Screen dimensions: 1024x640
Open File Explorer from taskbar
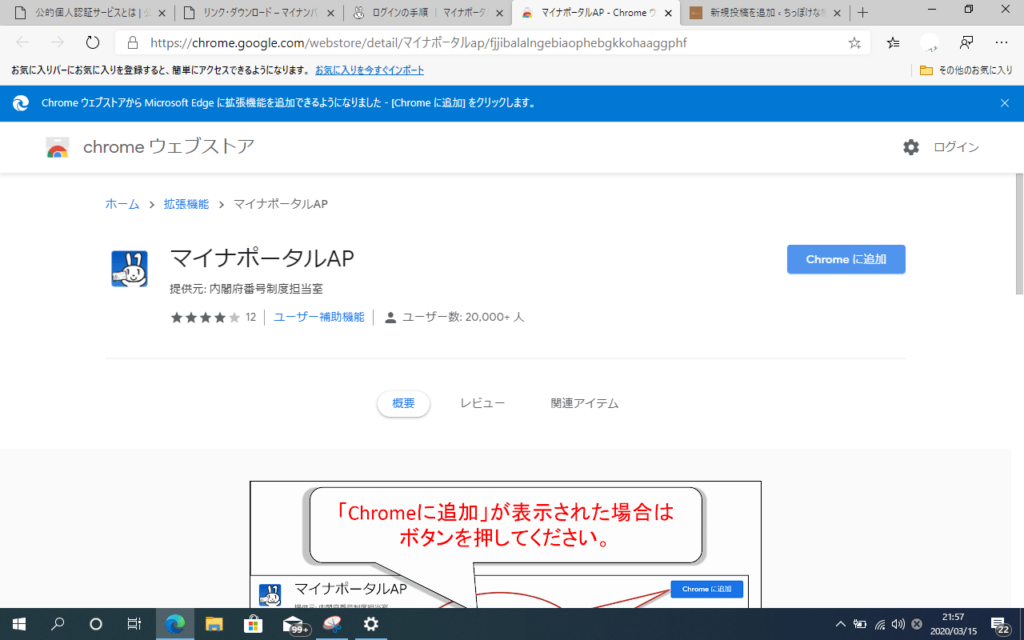tap(214, 624)
